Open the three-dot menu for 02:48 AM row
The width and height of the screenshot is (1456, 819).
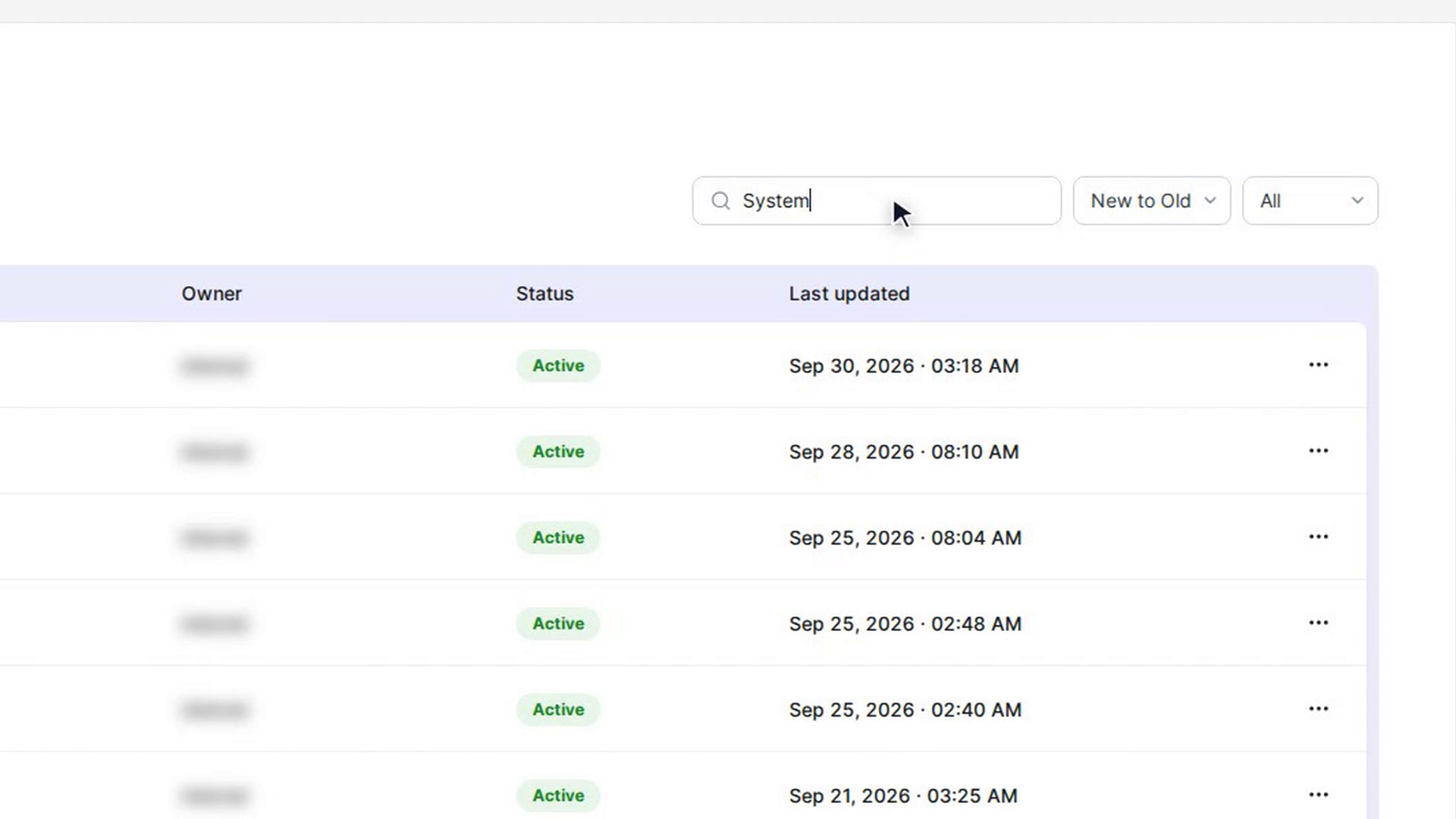1318,623
